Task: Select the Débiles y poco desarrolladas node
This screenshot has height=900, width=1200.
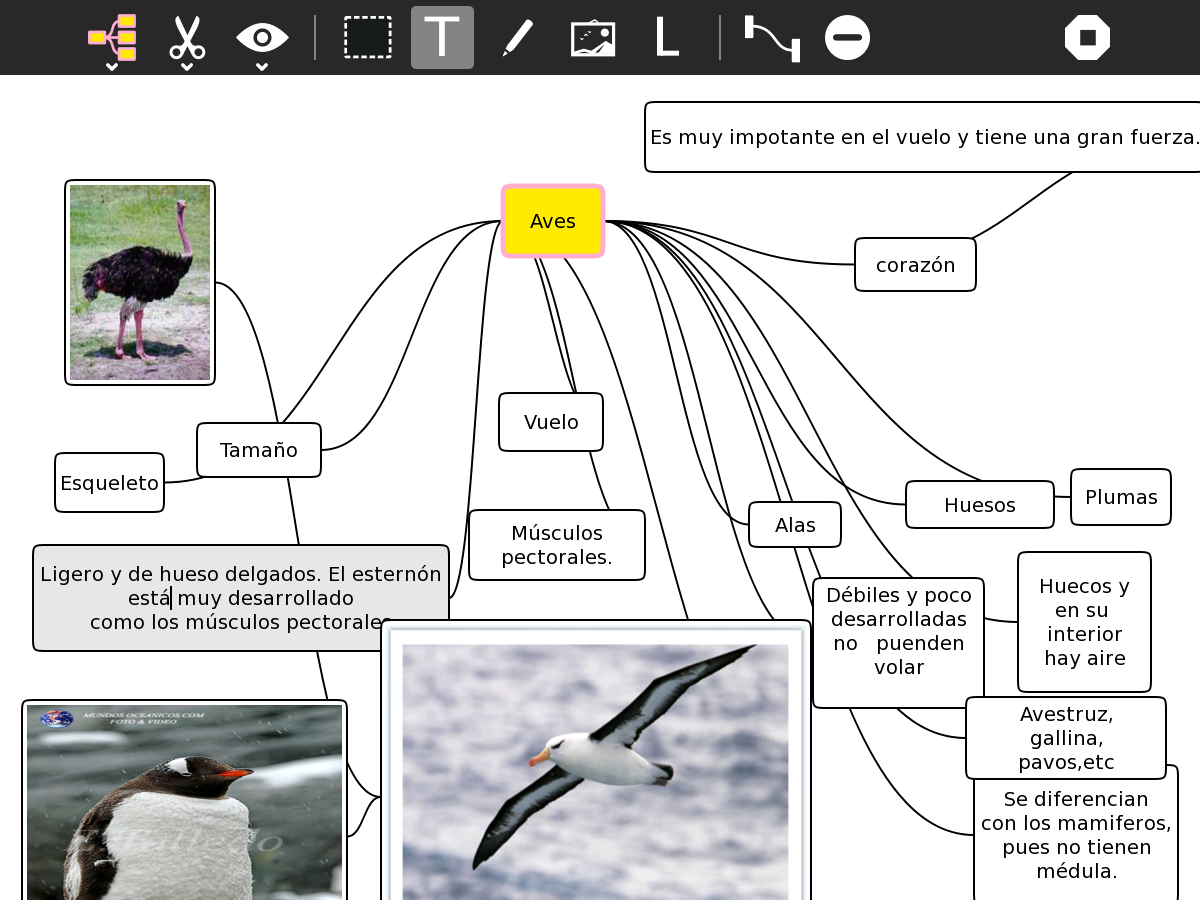Action: click(898, 643)
